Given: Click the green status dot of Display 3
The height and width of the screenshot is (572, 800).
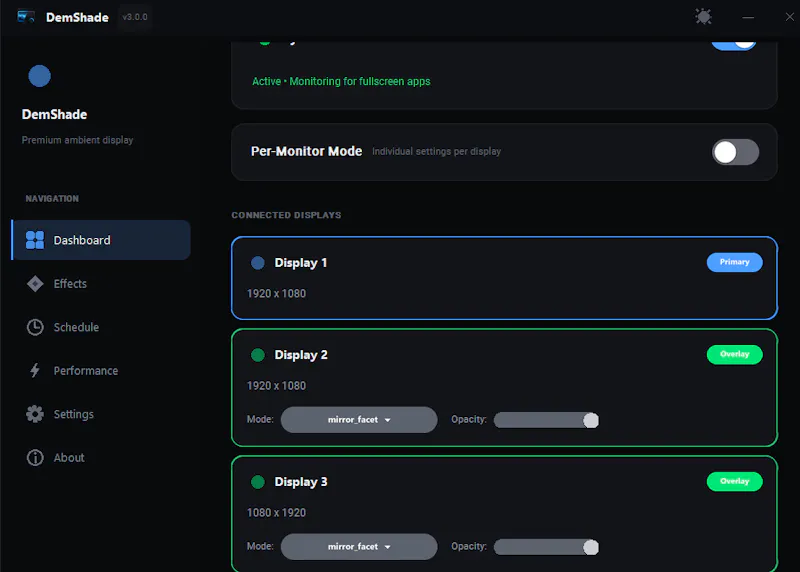Looking at the screenshot, I should pos(258,482).
